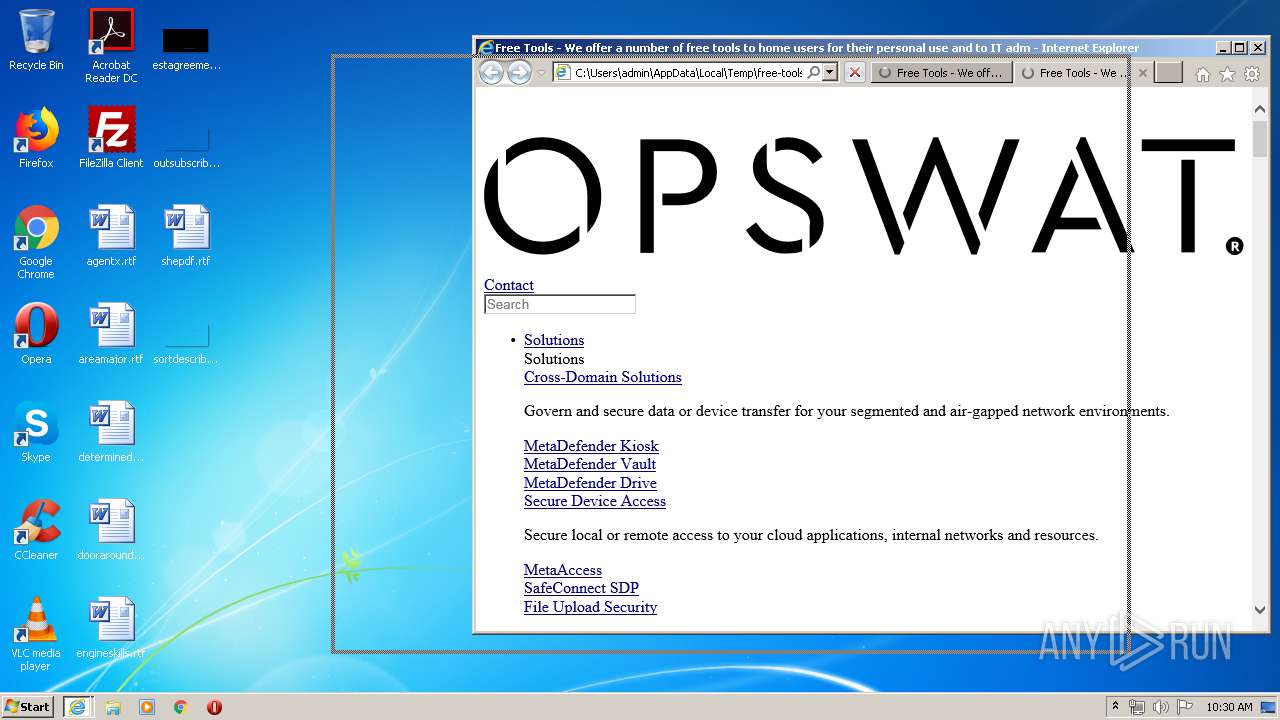Select the VLC media player desktop icon
The image size is (1280, 720).
tap(36, 634)
